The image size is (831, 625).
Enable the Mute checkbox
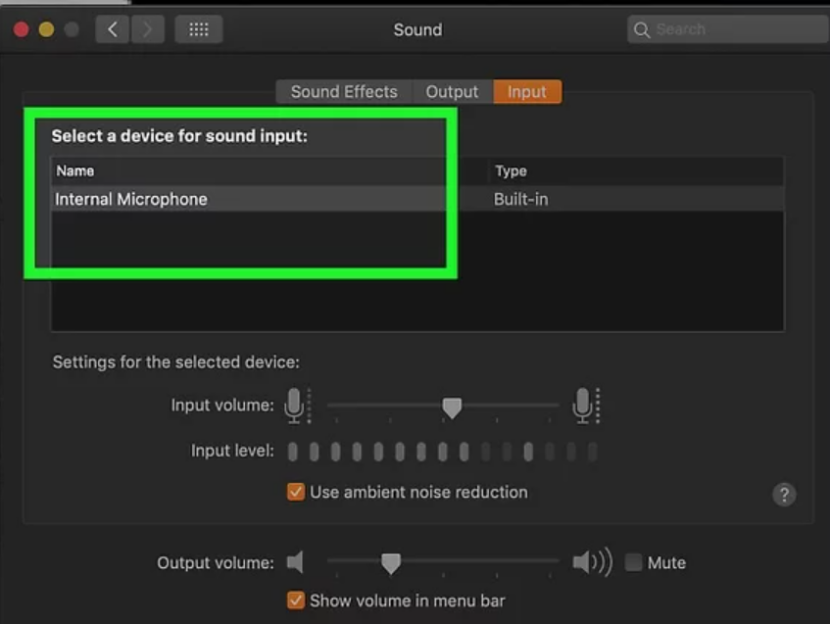coord(633,562)
